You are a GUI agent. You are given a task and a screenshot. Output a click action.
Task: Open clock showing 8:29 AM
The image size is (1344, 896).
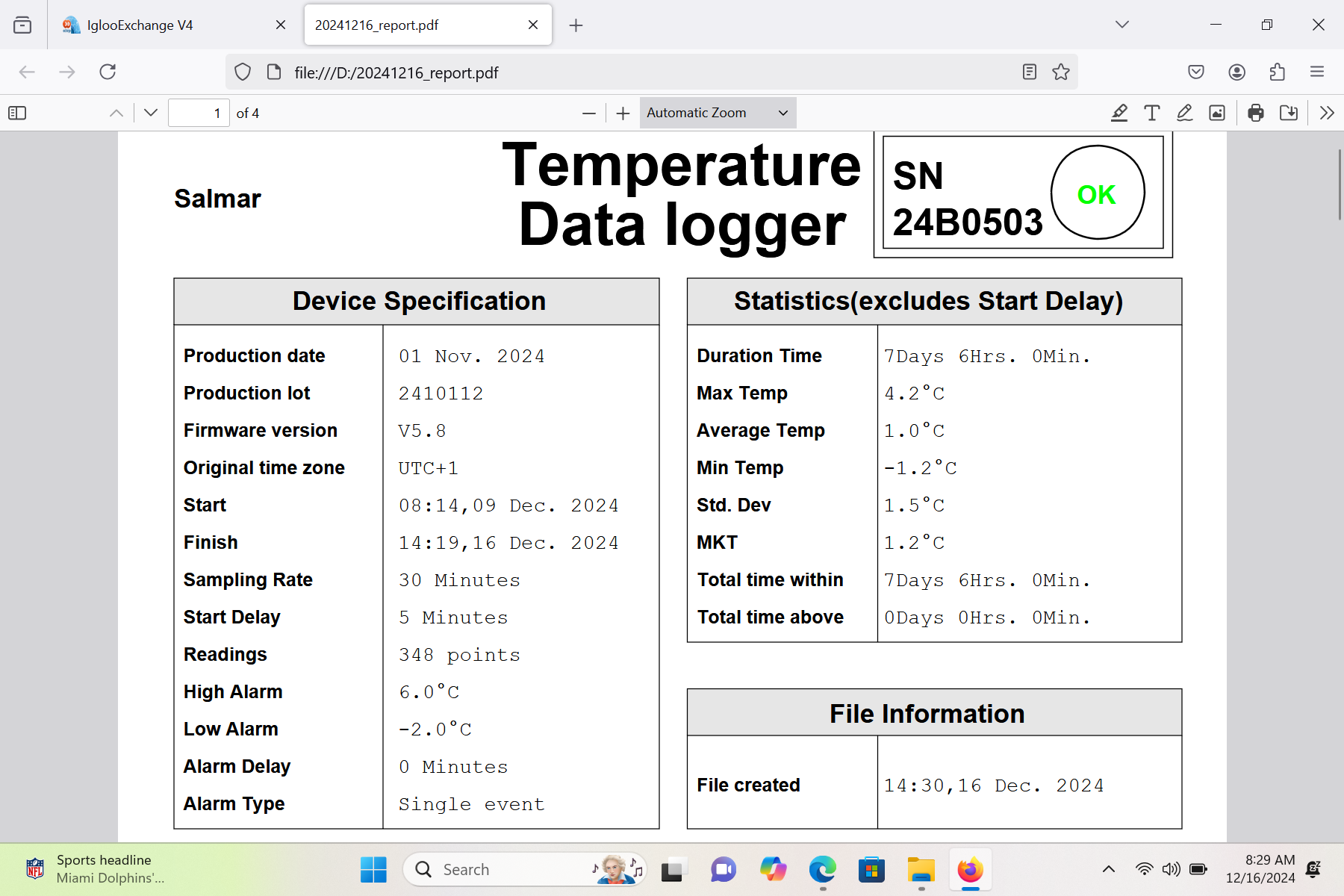click(x=1260, y=869)
